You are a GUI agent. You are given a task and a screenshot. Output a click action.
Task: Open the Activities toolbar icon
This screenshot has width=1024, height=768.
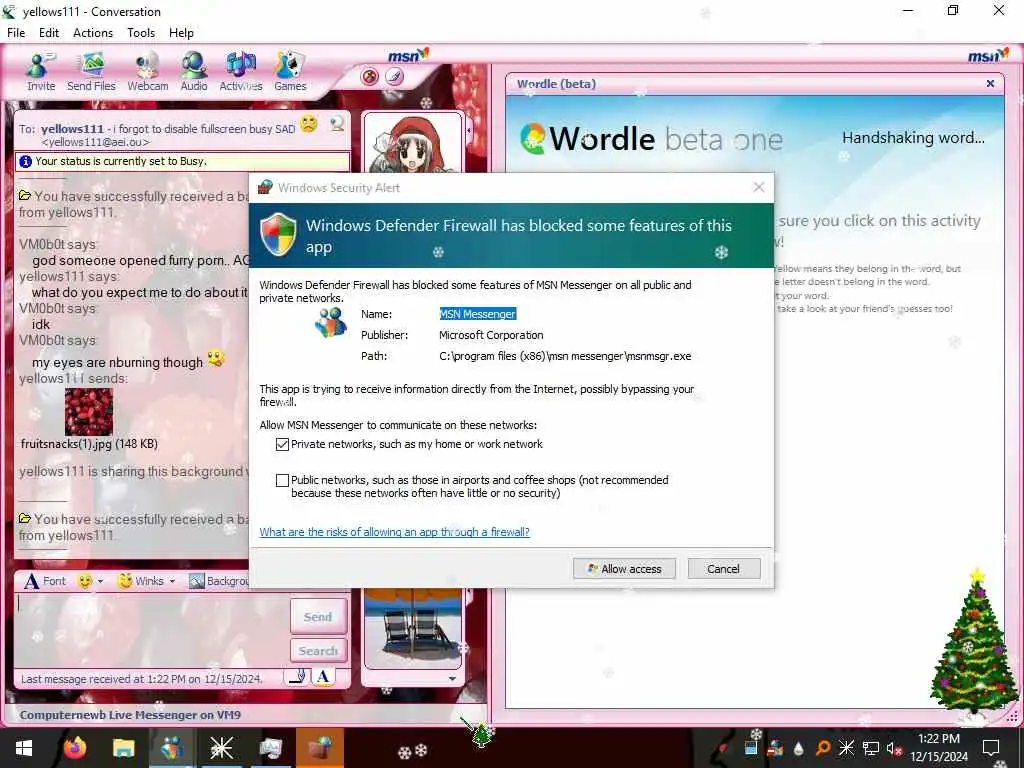[240, 72]
